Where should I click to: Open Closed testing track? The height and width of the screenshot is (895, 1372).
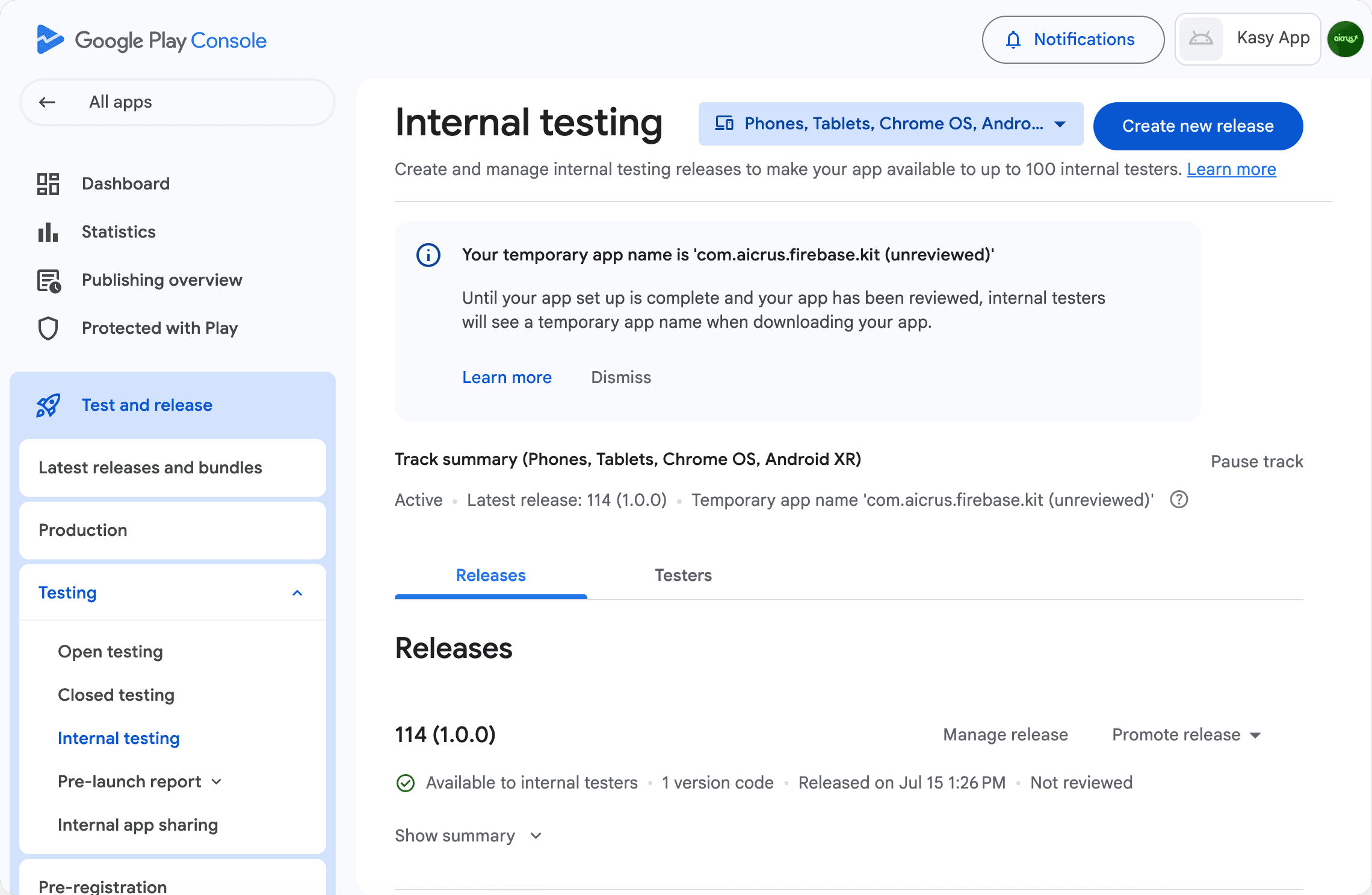coord(116,695)
